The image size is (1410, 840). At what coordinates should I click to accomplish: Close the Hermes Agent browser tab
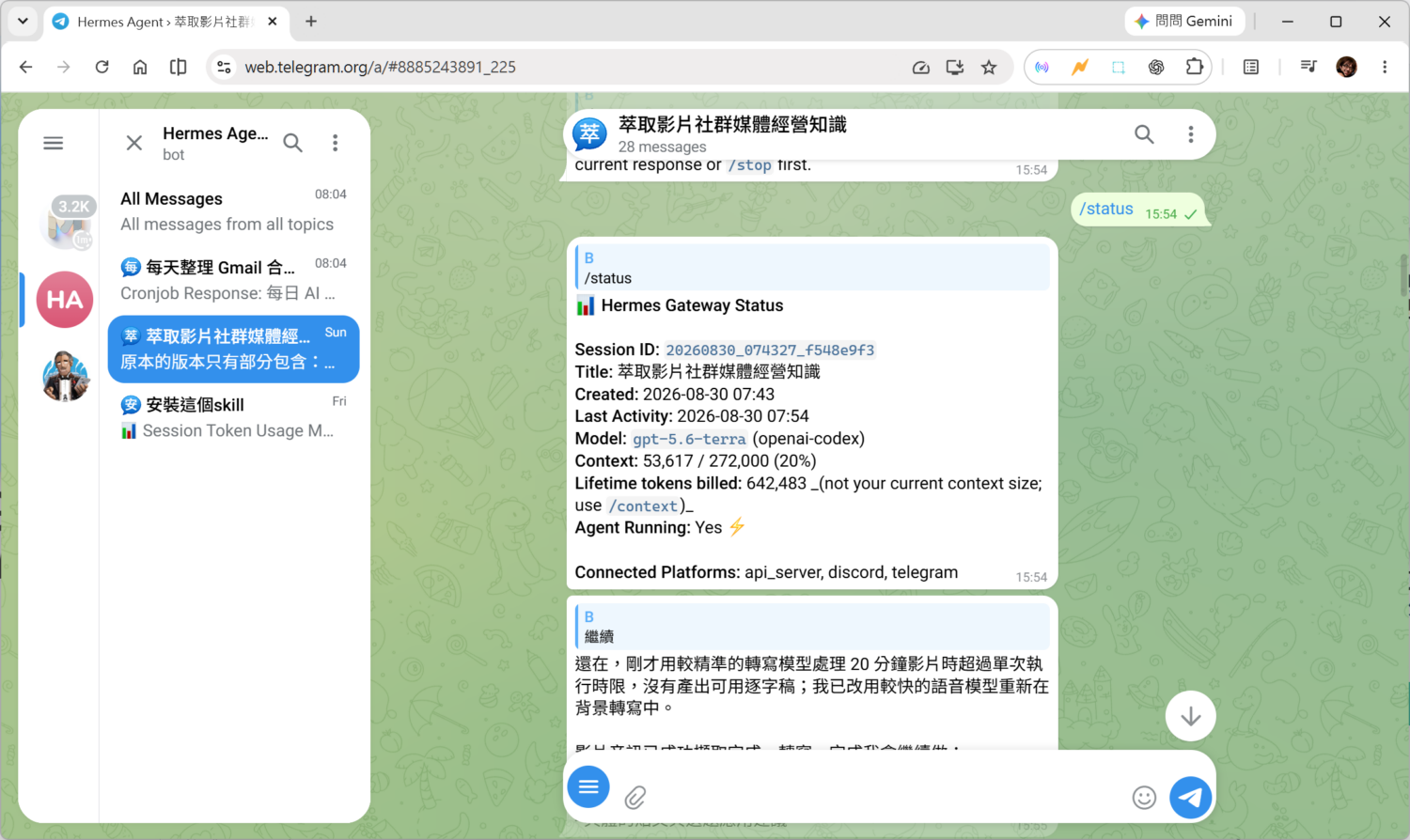click(273, 21)
